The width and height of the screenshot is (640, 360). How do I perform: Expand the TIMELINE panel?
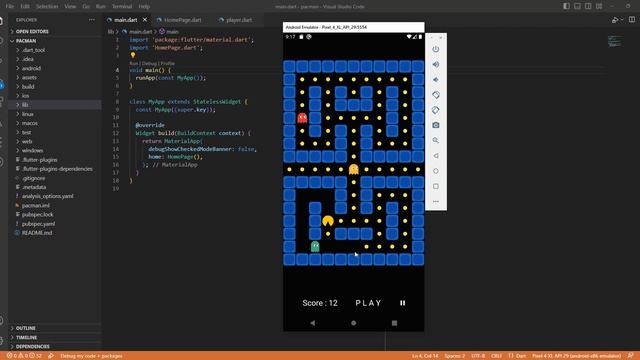[x=55, y=338]
